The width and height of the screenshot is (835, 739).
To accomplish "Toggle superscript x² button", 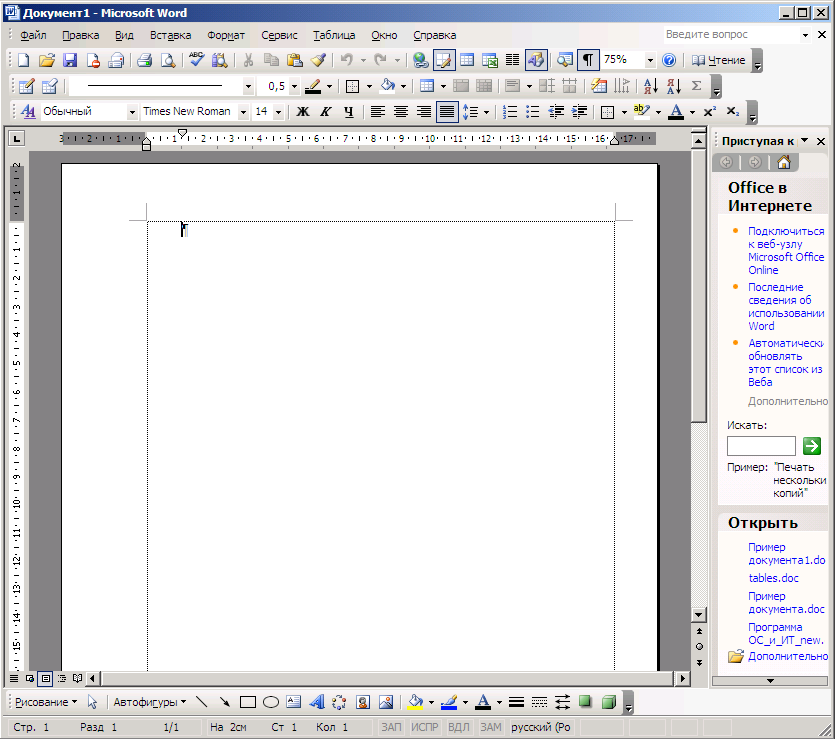I will coord(710,112).
